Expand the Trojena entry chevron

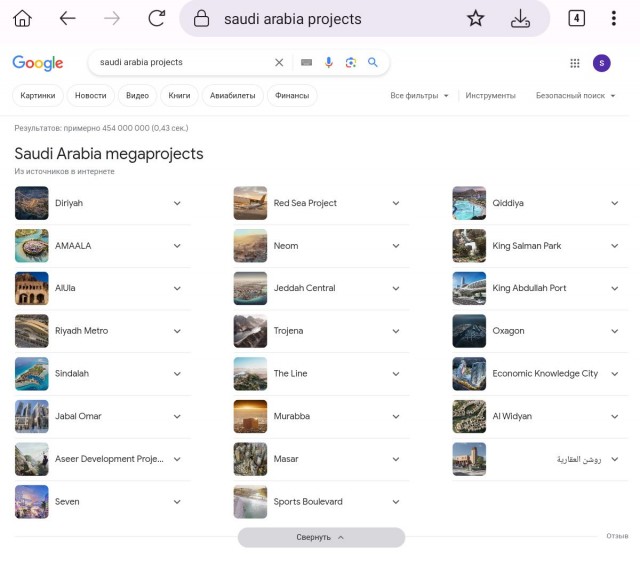(x=396, y=331)
